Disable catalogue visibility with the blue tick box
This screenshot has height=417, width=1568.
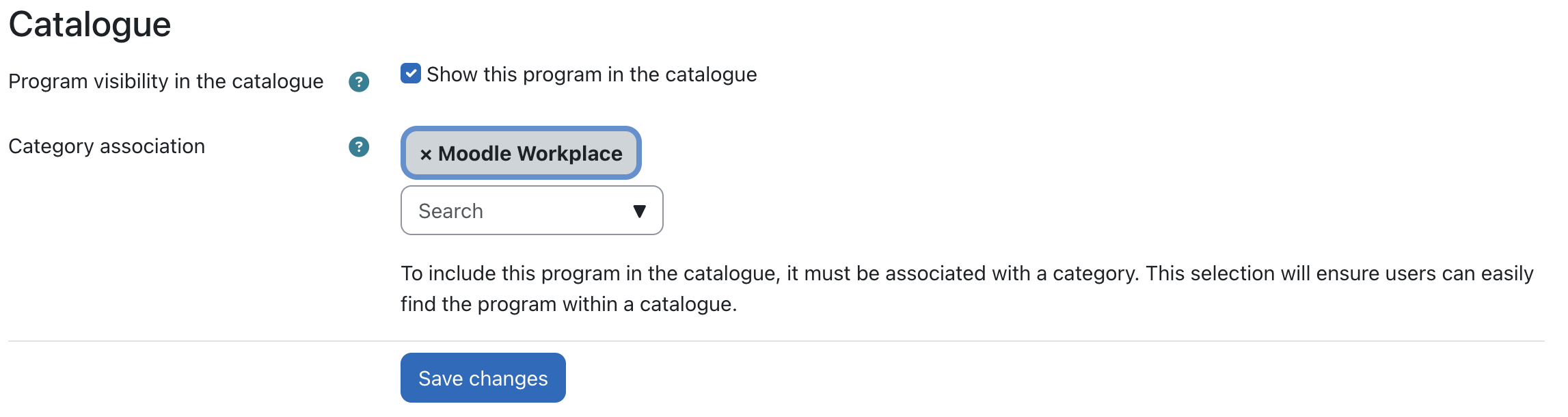(x=411, y=73)
